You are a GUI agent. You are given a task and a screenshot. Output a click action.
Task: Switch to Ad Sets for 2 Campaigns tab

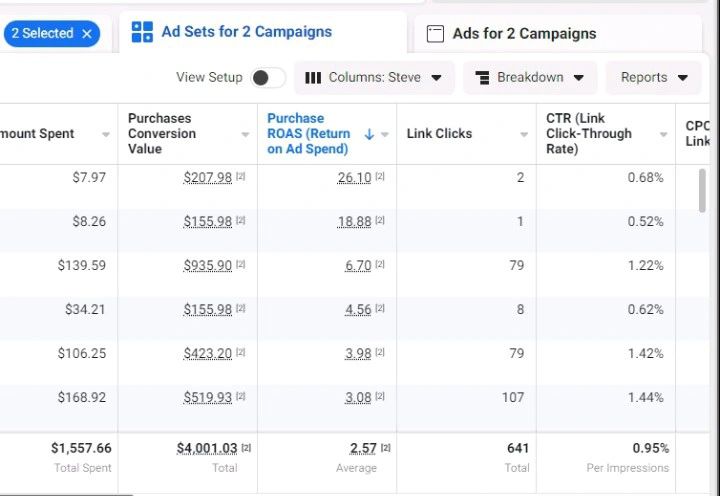pos(246,32)
